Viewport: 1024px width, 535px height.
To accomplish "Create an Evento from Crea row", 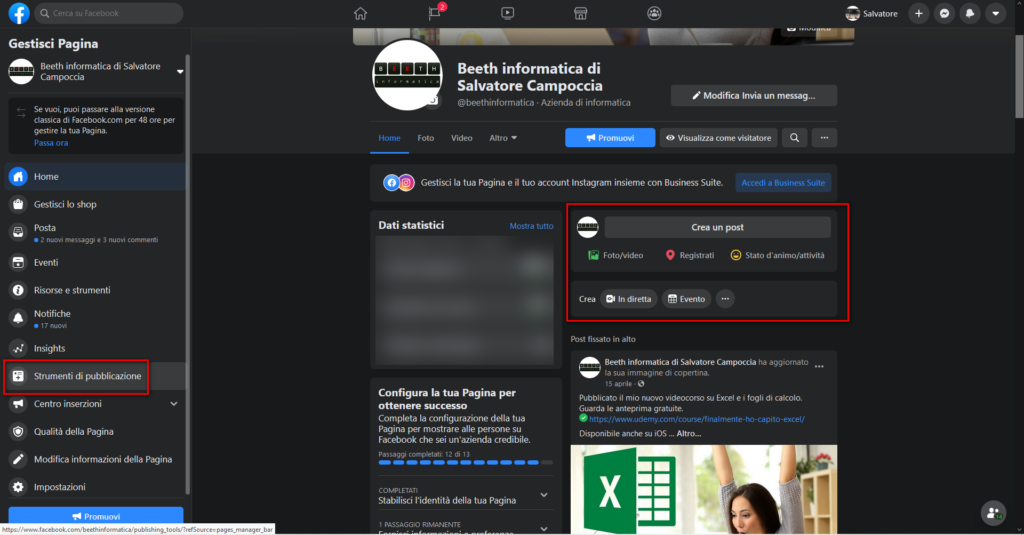I will tap(686, 299).
